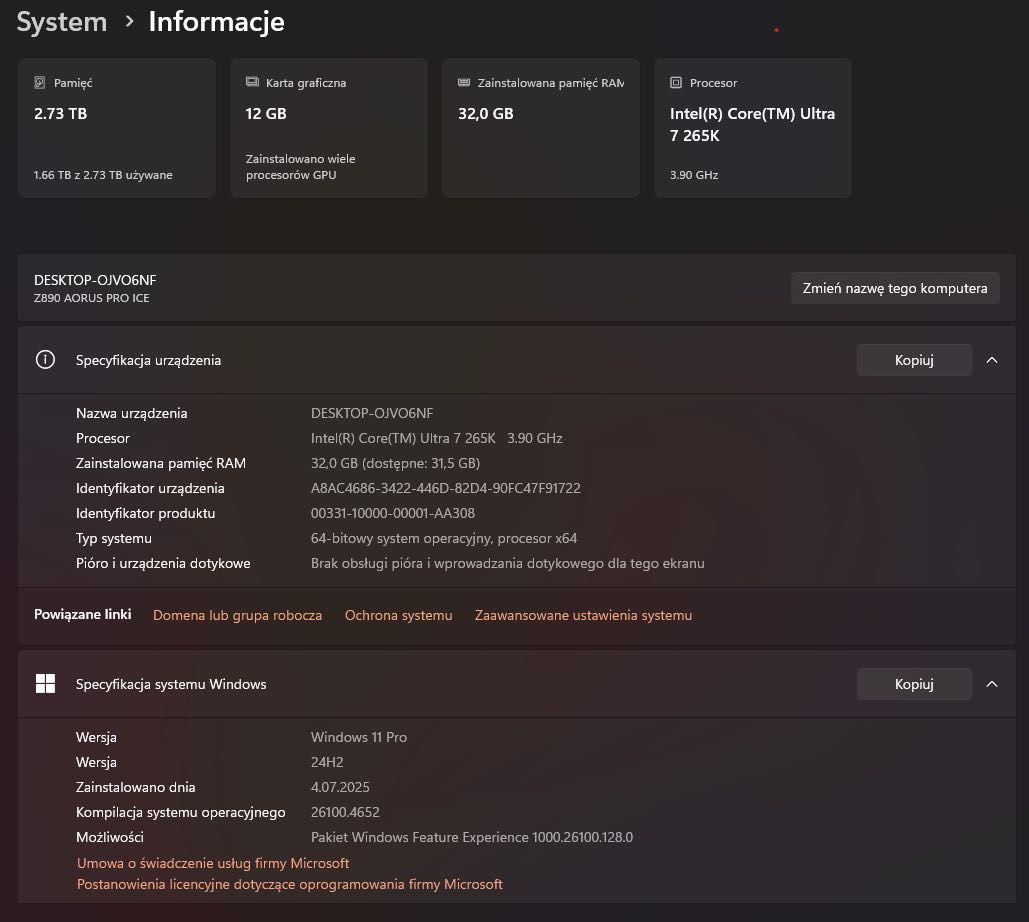
Task: Click the Windows logo beside Specyfikacja systemu Windows
Action: click(45, 684)
